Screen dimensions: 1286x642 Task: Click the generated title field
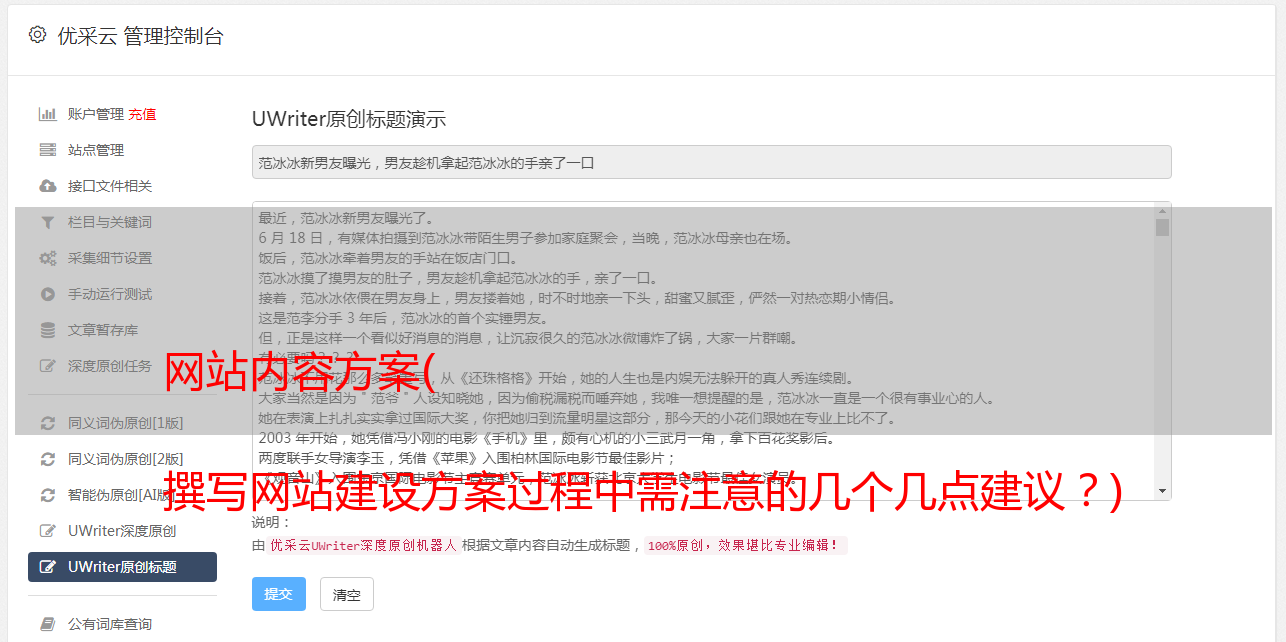[711, 162]
